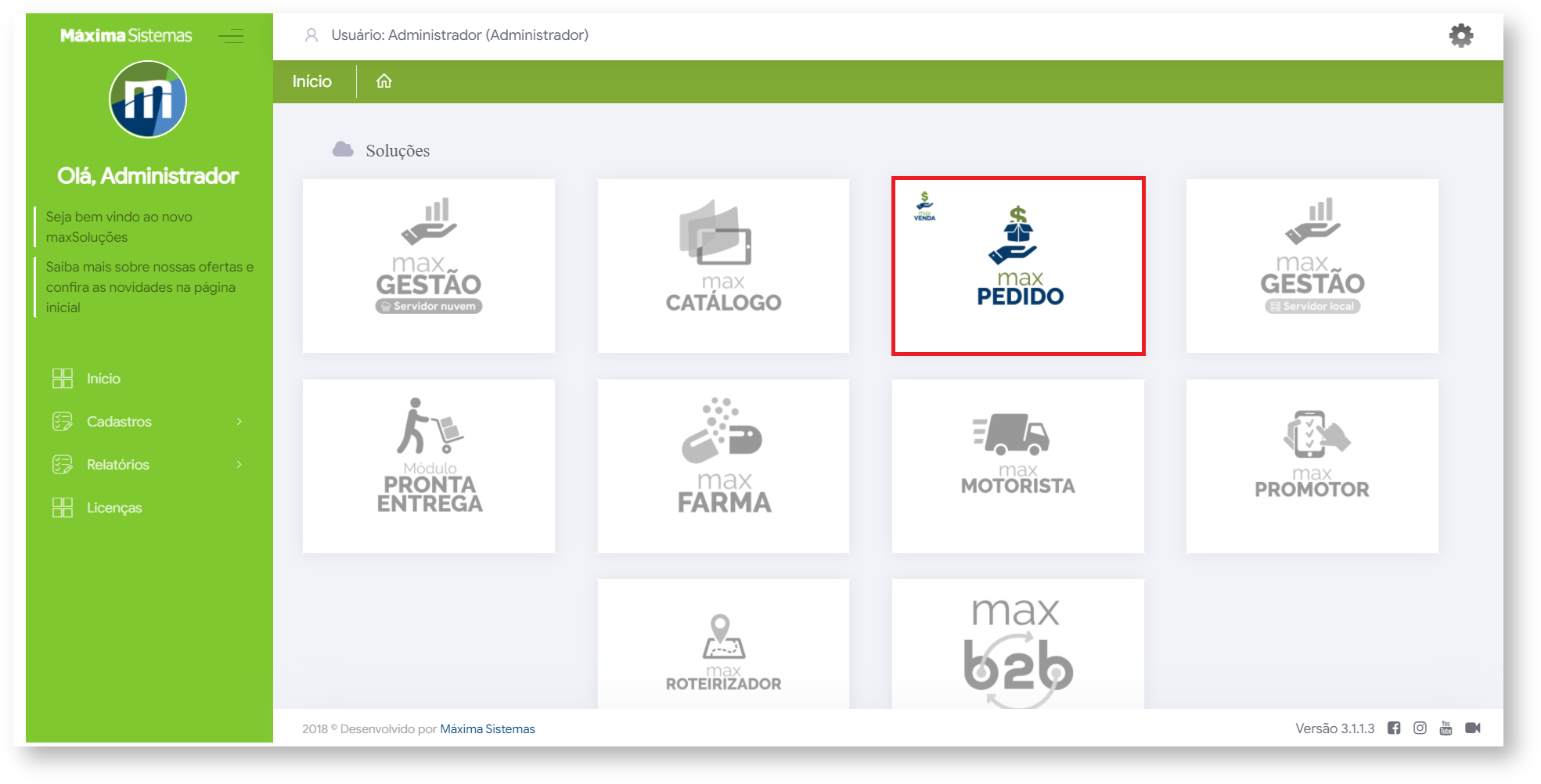Expand the Cadastros submenu chevron
This screenshot has width=1541, height=784.
tap(239, 422)
